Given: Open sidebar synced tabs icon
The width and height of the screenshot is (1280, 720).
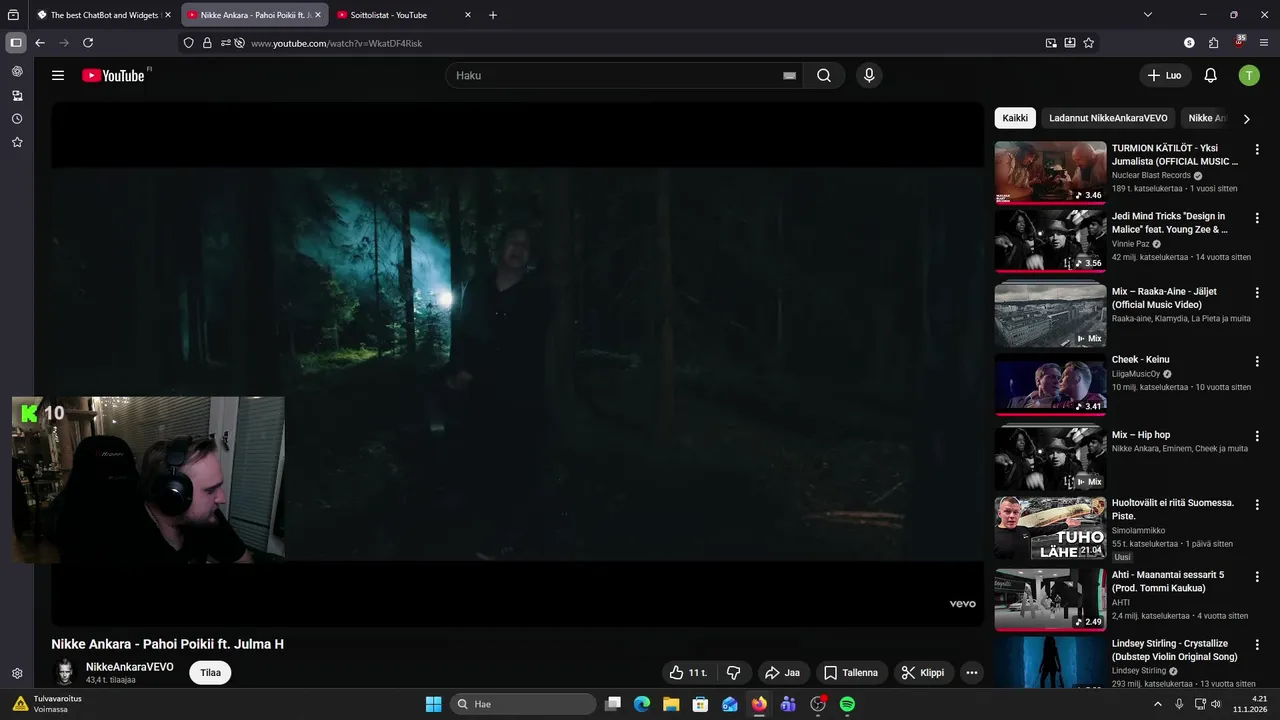Looking at the screenshot, I should [x=17, y=96].
